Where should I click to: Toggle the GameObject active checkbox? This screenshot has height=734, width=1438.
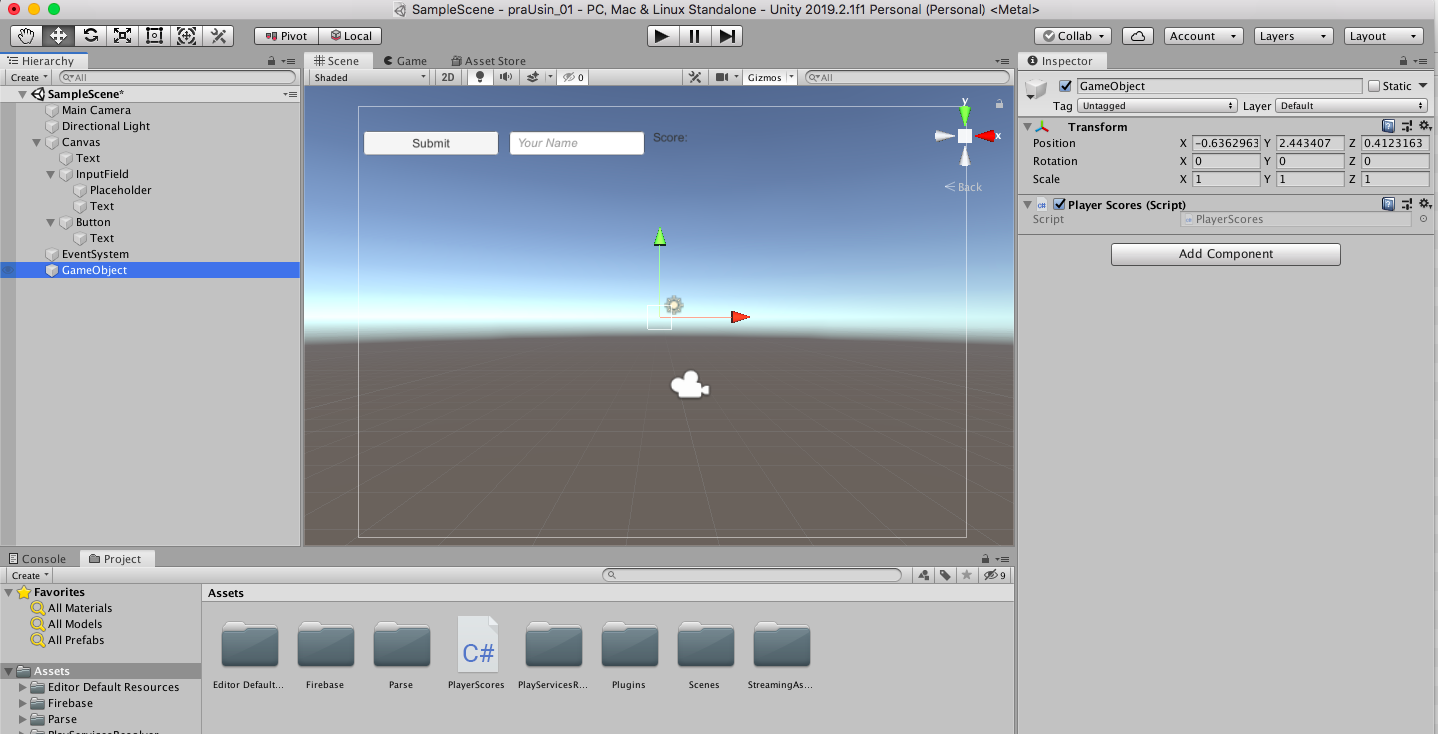[x=1065, y=86]
